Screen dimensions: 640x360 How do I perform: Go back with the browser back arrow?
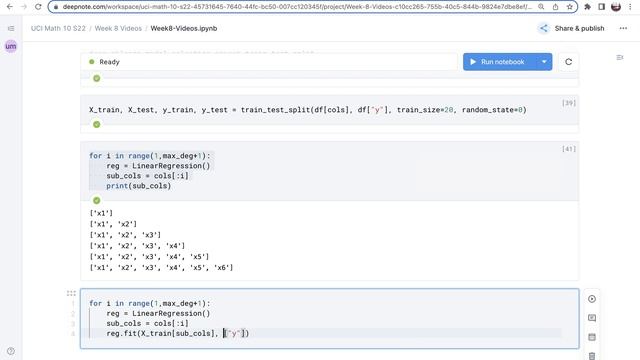click(9, 7)
